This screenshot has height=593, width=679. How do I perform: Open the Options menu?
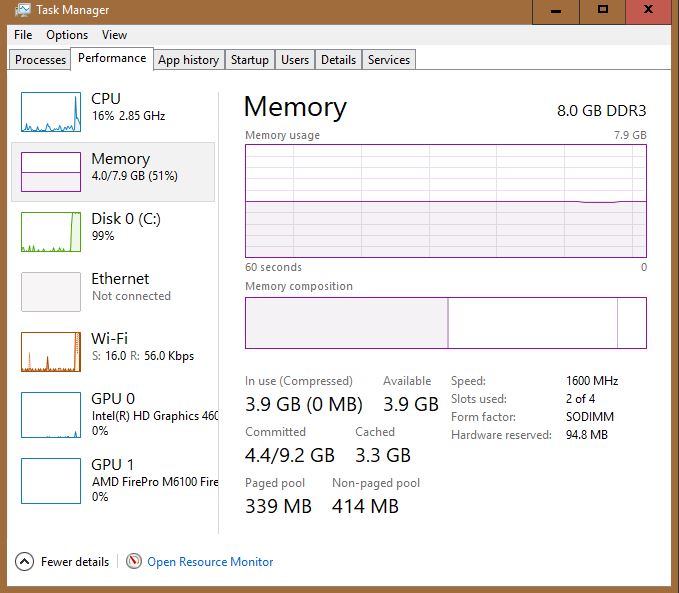(67, 35)
